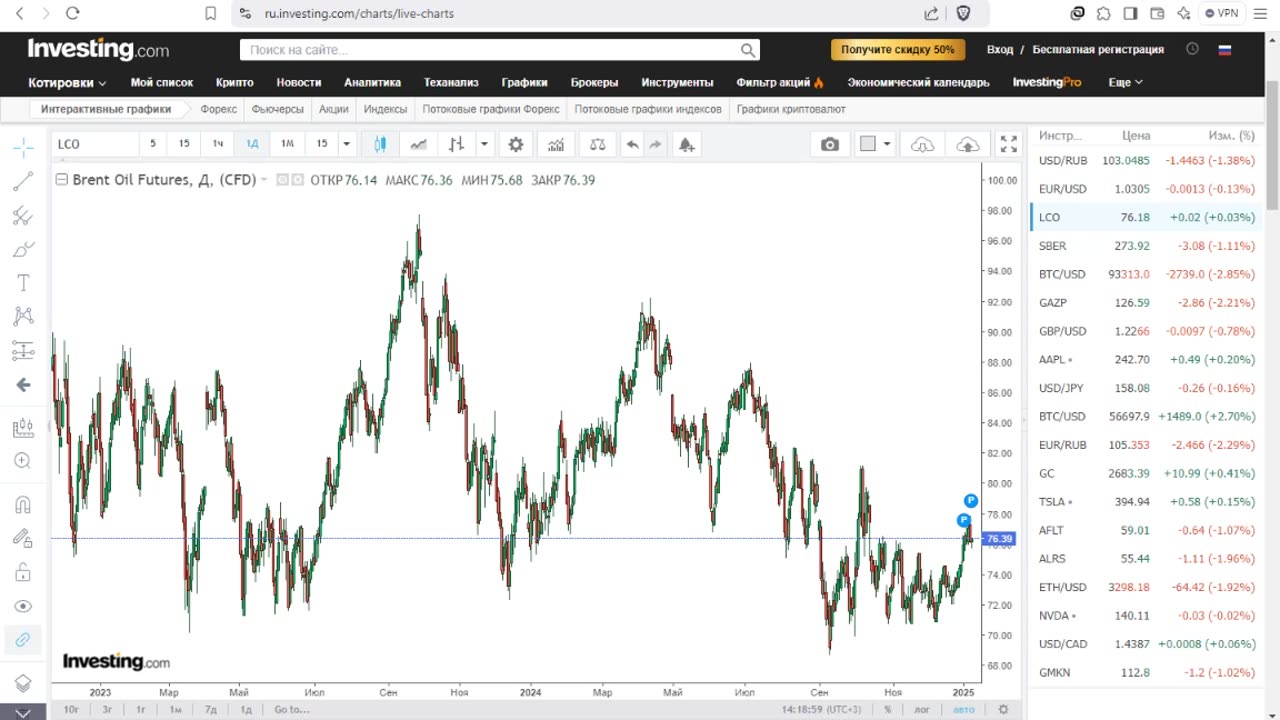Open compare symbols scales icon
The height and width of the screenshot is (720, 1280).
point(598,144)
